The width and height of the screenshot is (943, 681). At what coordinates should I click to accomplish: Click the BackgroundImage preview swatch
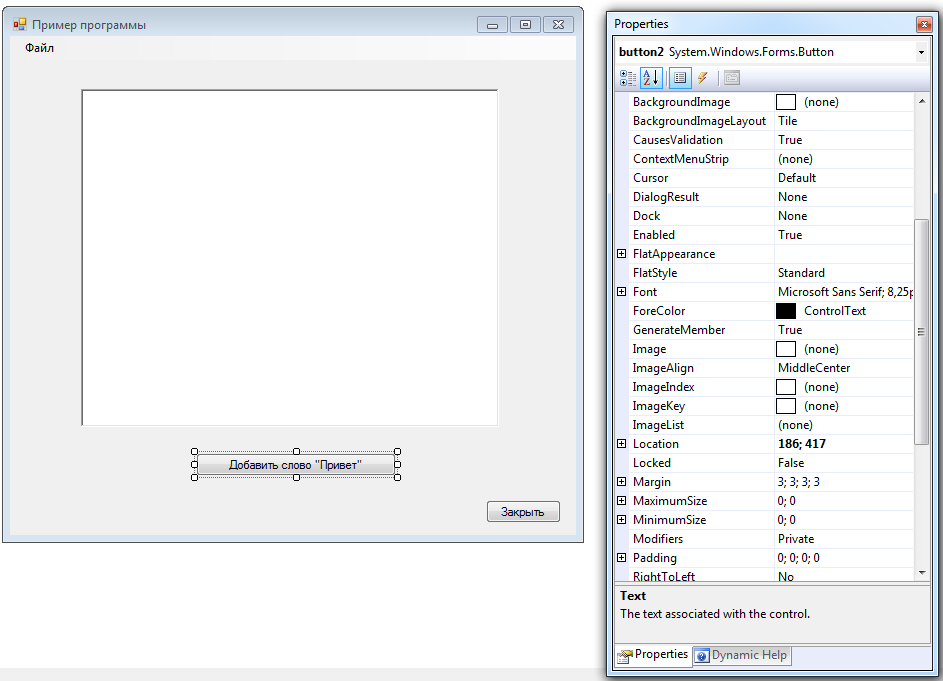(x=785, y=102)
